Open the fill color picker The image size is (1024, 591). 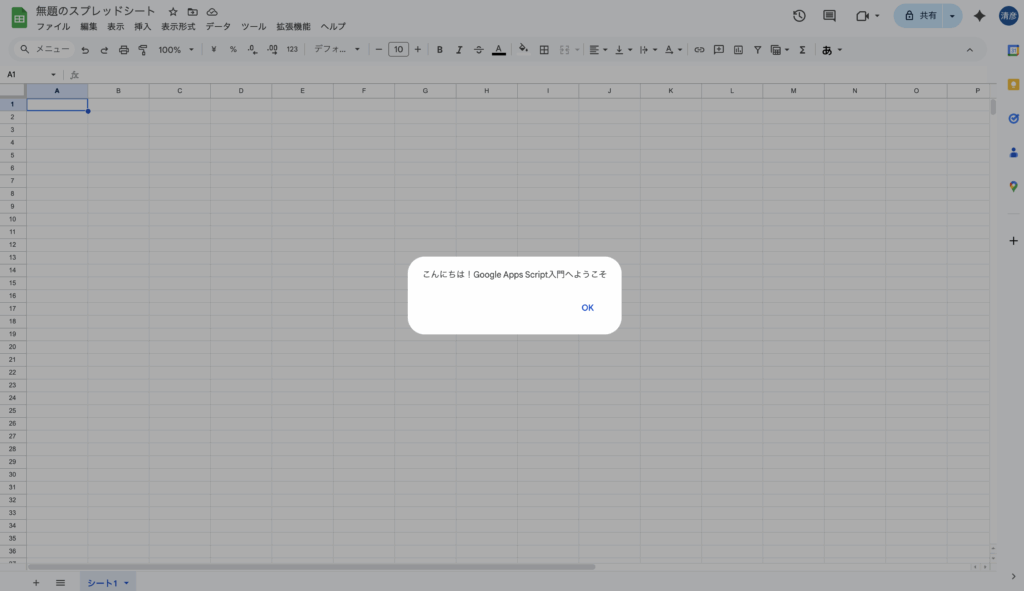[x=523, y=49]
